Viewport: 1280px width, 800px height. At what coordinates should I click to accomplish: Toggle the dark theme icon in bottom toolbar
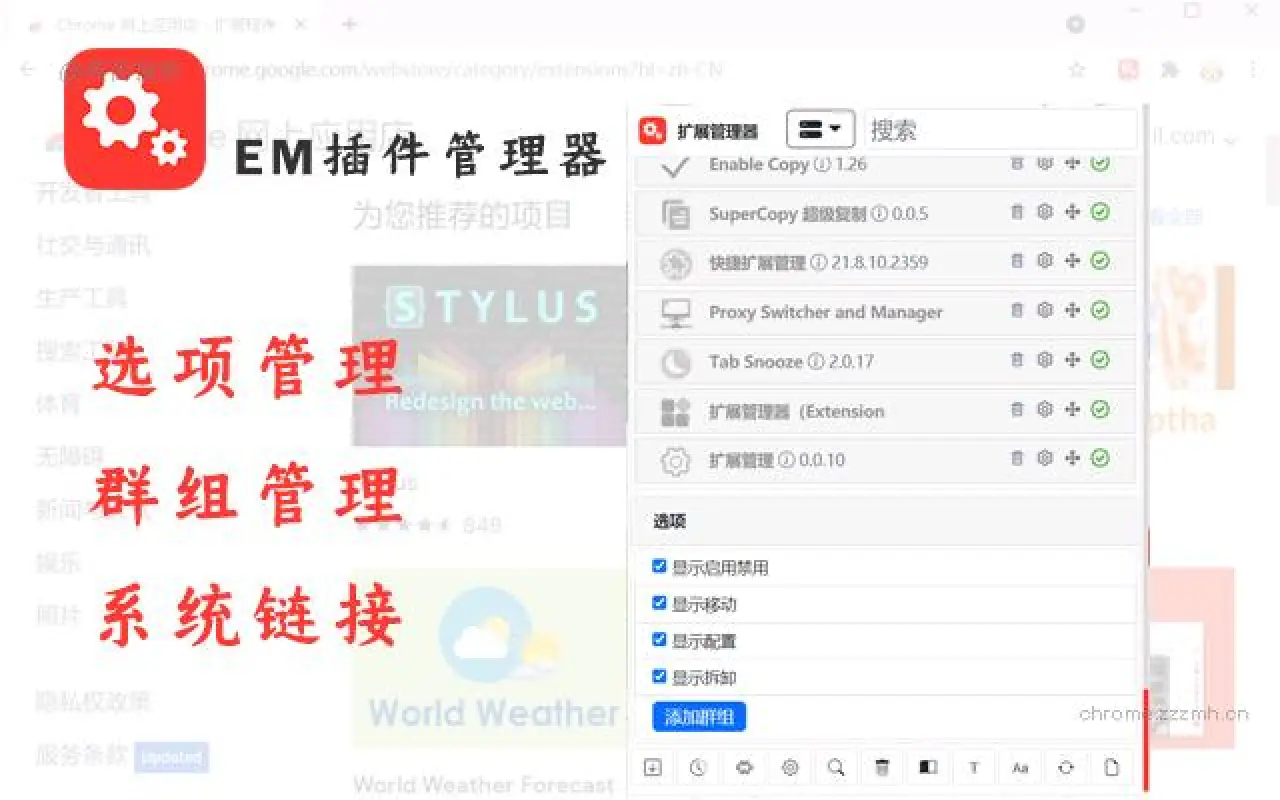(x=927, y=767)
